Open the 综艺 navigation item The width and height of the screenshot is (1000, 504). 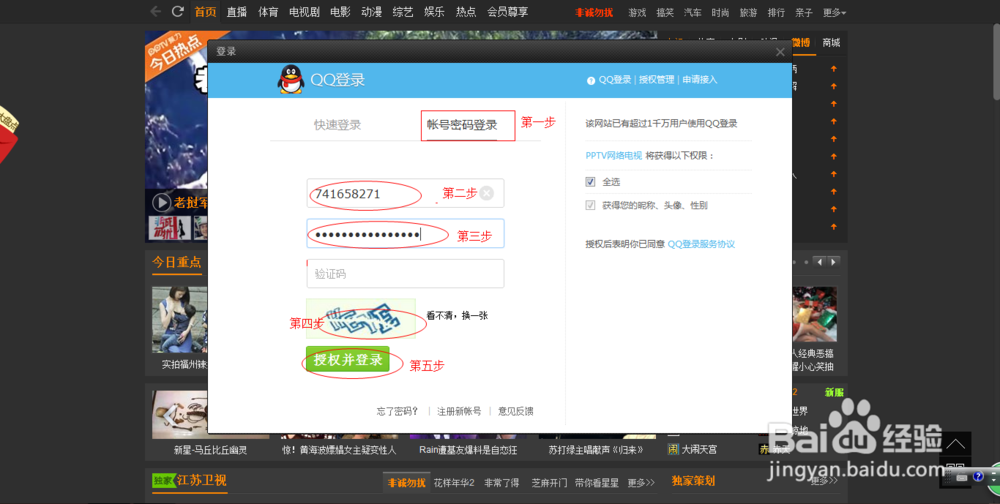pos(403,11)
